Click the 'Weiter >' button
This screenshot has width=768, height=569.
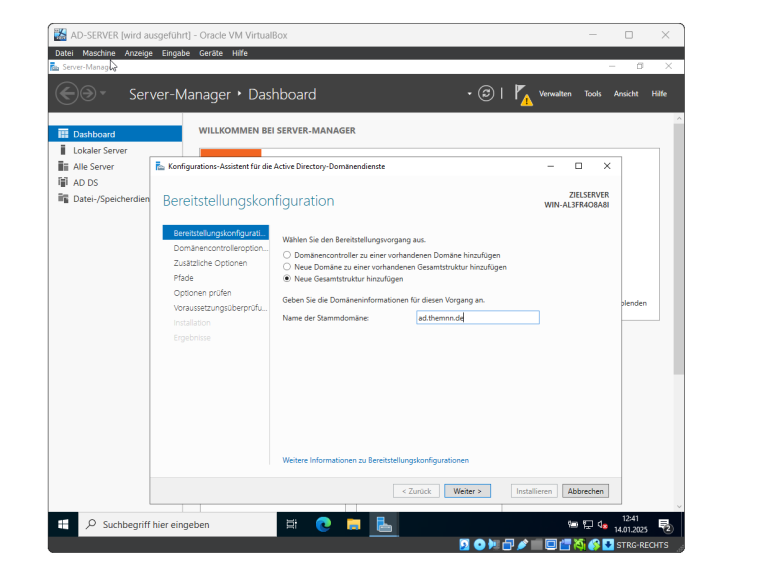click(467, 491)
